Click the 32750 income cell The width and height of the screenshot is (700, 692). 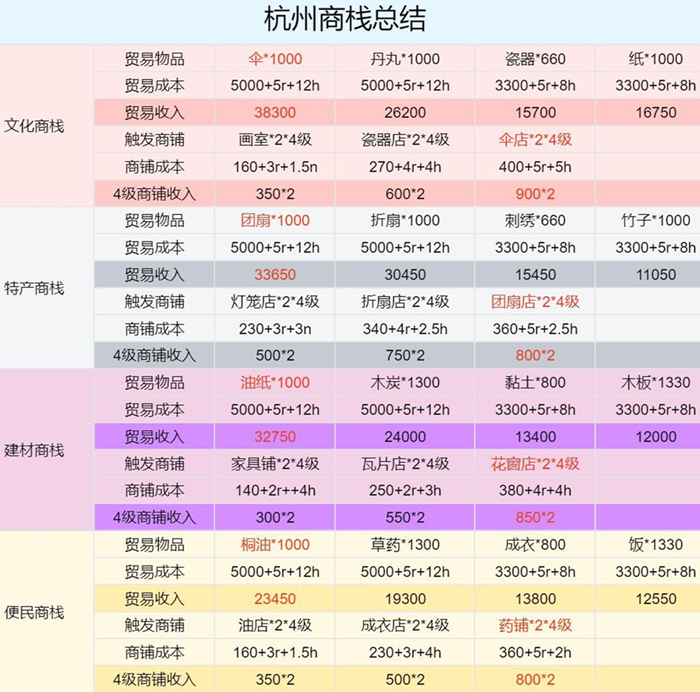[274, 436]
